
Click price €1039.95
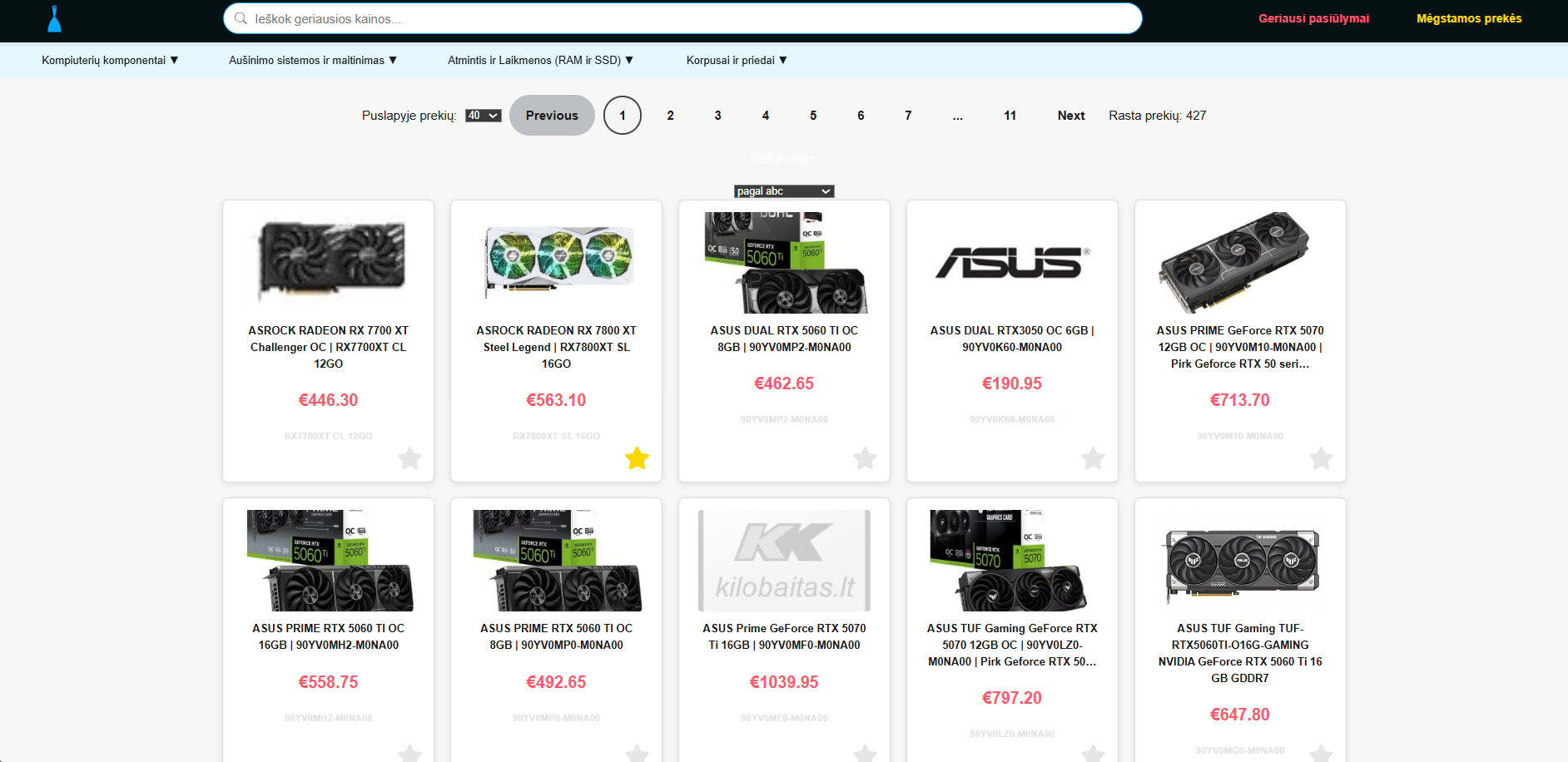(784, 682)
